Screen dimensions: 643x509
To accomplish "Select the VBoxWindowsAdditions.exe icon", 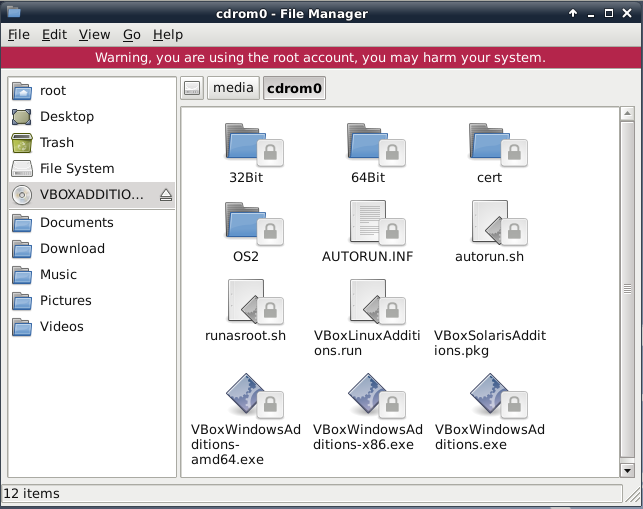I will point(498,396).
